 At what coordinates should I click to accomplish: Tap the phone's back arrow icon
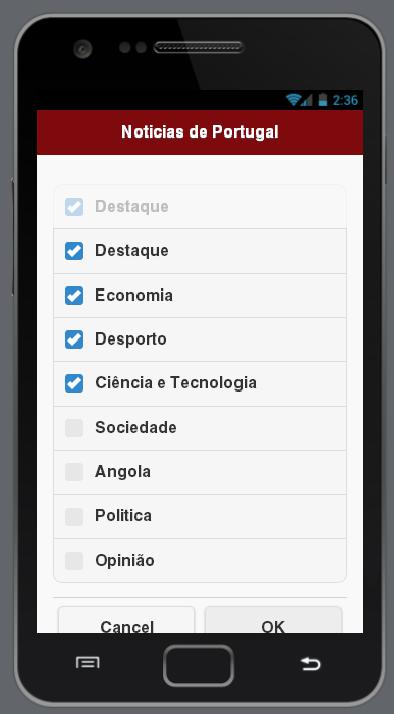click(311, 663)
